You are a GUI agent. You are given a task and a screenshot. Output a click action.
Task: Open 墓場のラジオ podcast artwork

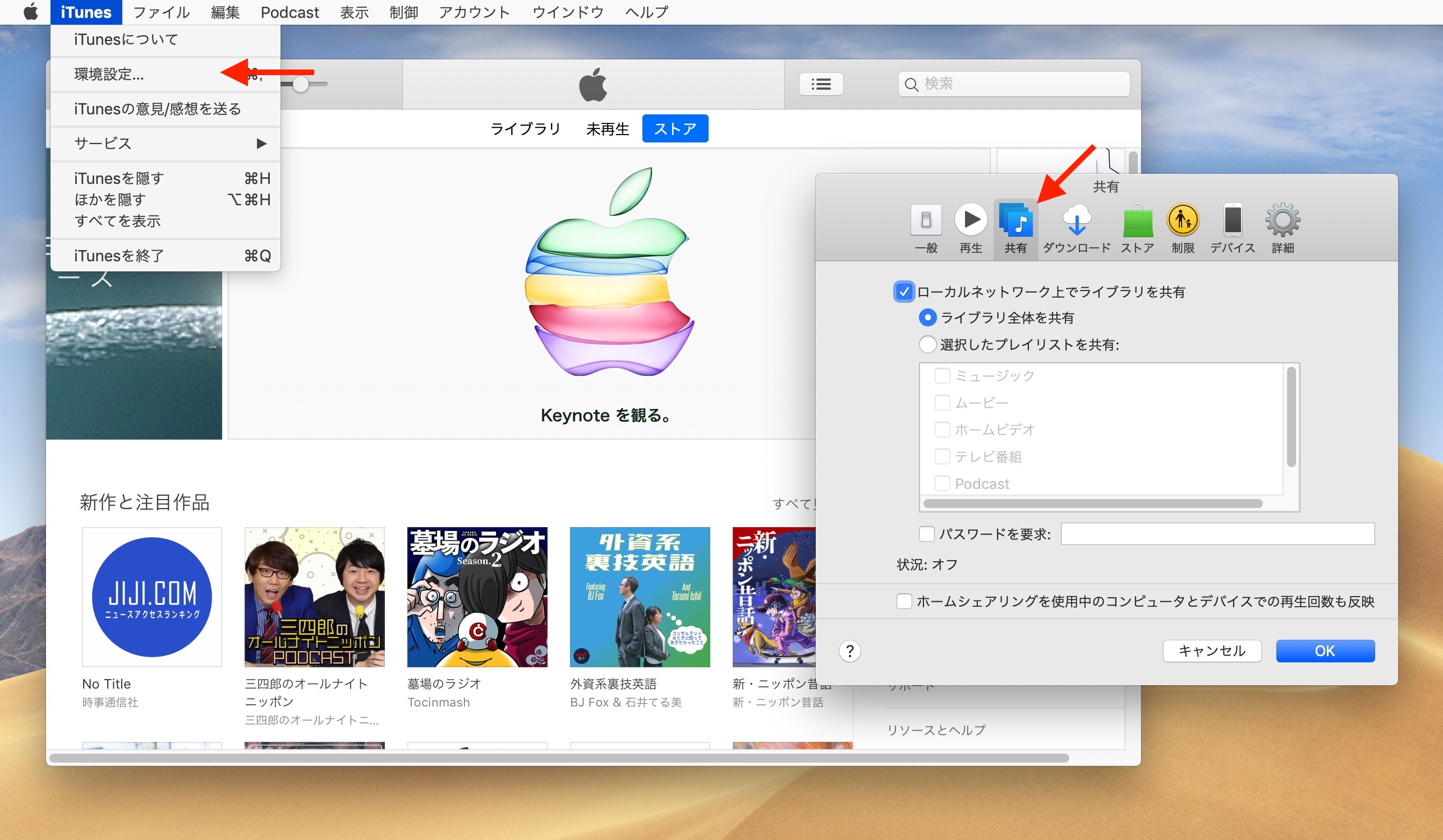(x=477, y=597)
